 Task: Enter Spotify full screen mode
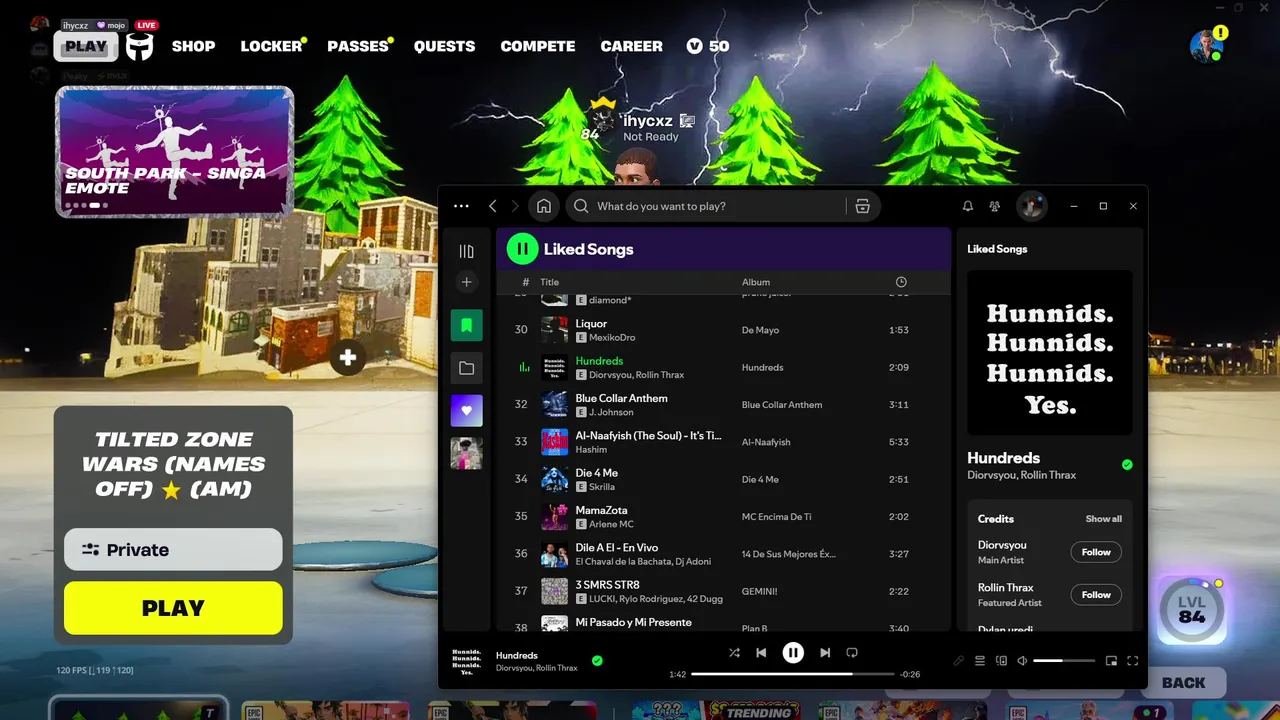[x=1133, y=661]
